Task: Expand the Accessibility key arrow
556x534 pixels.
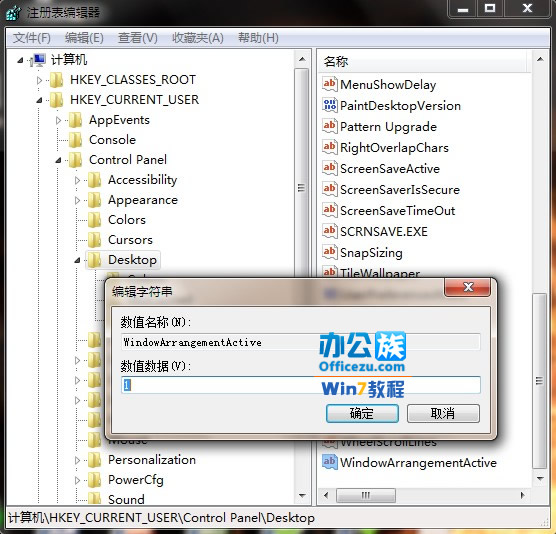Action: coord(77,180)
